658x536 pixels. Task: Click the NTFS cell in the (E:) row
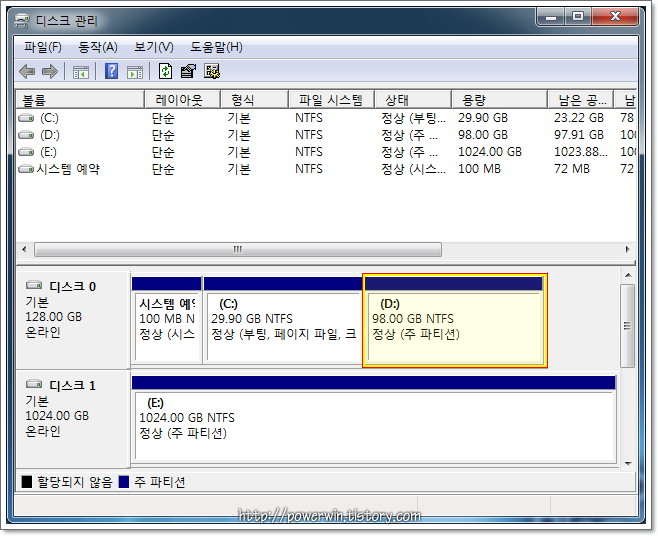pyautogui.click(x=309, y=152)
